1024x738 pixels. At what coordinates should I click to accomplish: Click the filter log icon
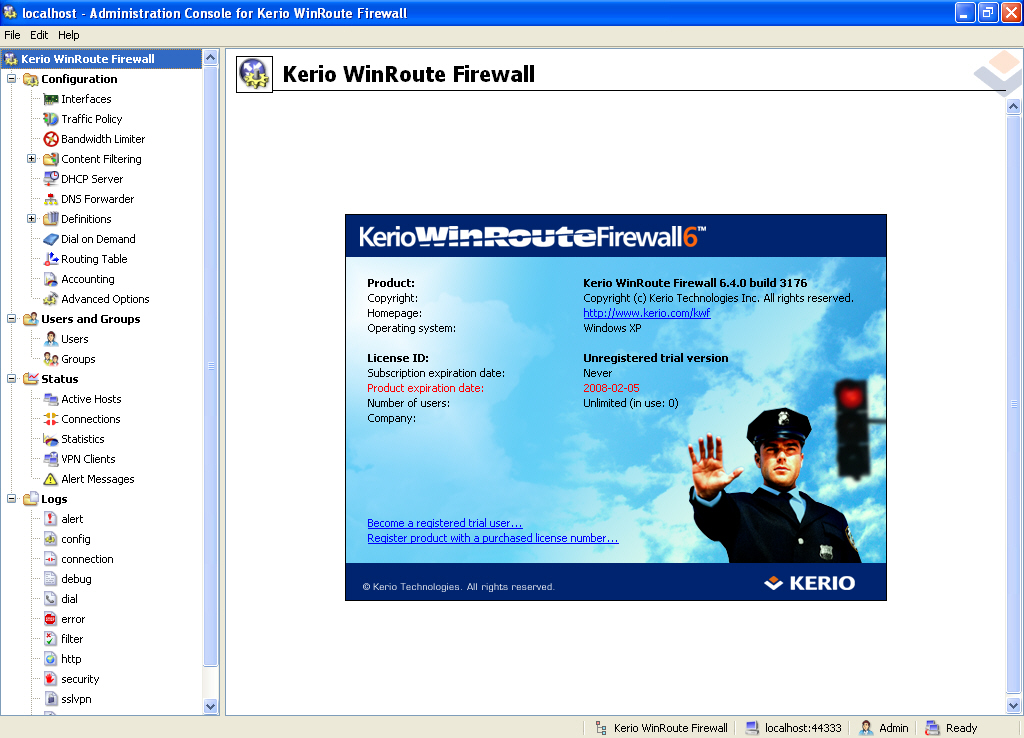[x=51, y=639]
